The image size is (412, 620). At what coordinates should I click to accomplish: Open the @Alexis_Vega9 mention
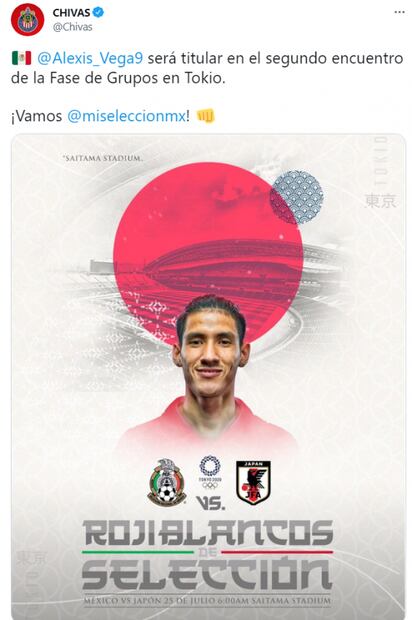point(90,59)
